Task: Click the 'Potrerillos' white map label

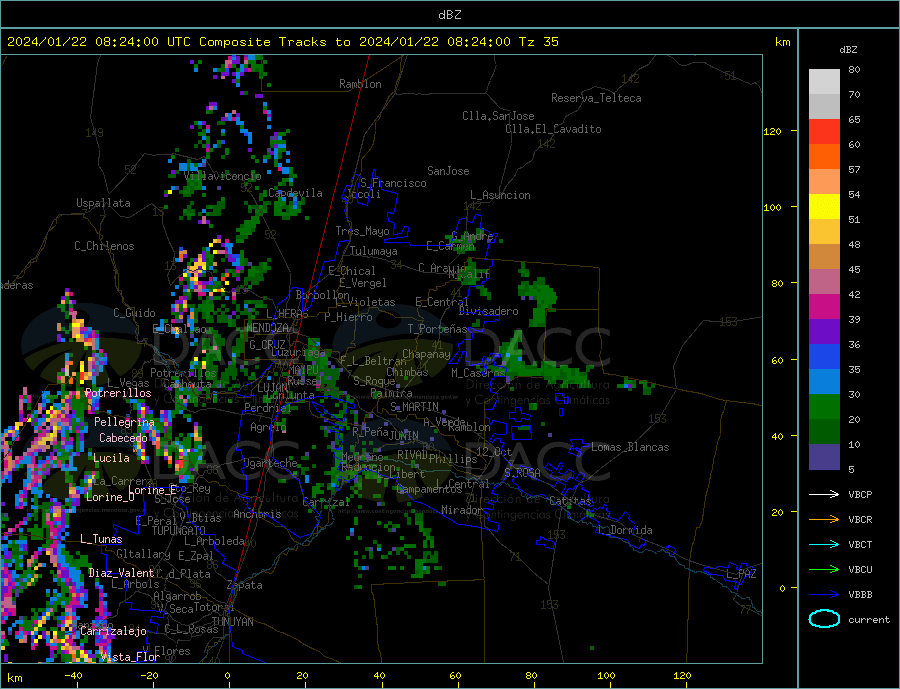Action: (x=118, y=393)
